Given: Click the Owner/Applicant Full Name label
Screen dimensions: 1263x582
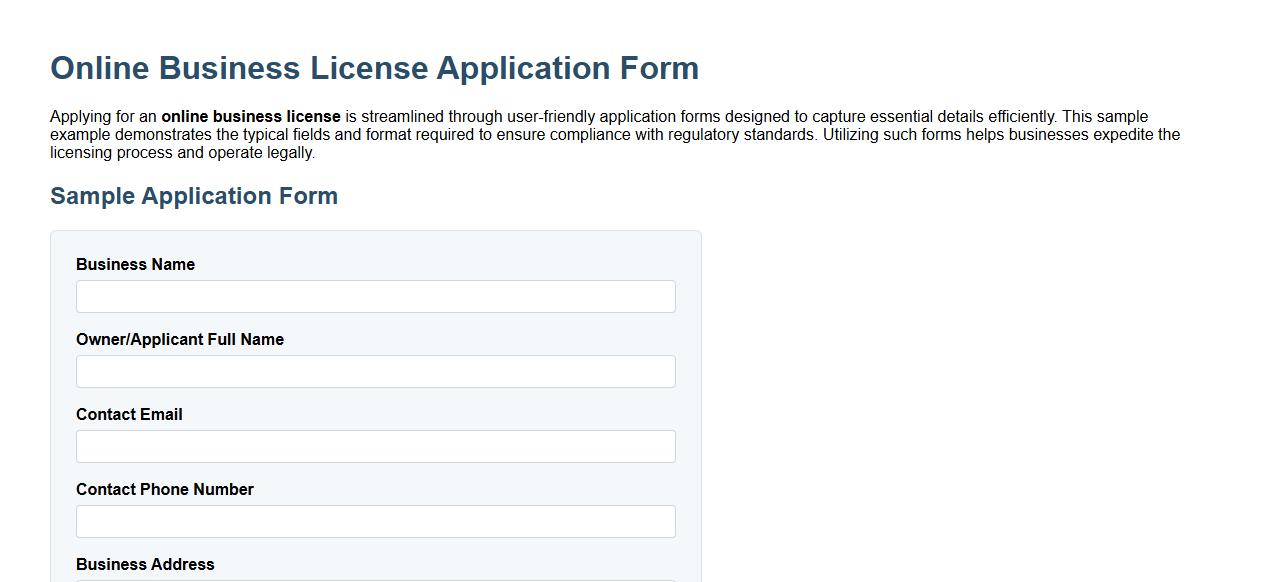Looking at the screenshot, I should tap(180, 339).
